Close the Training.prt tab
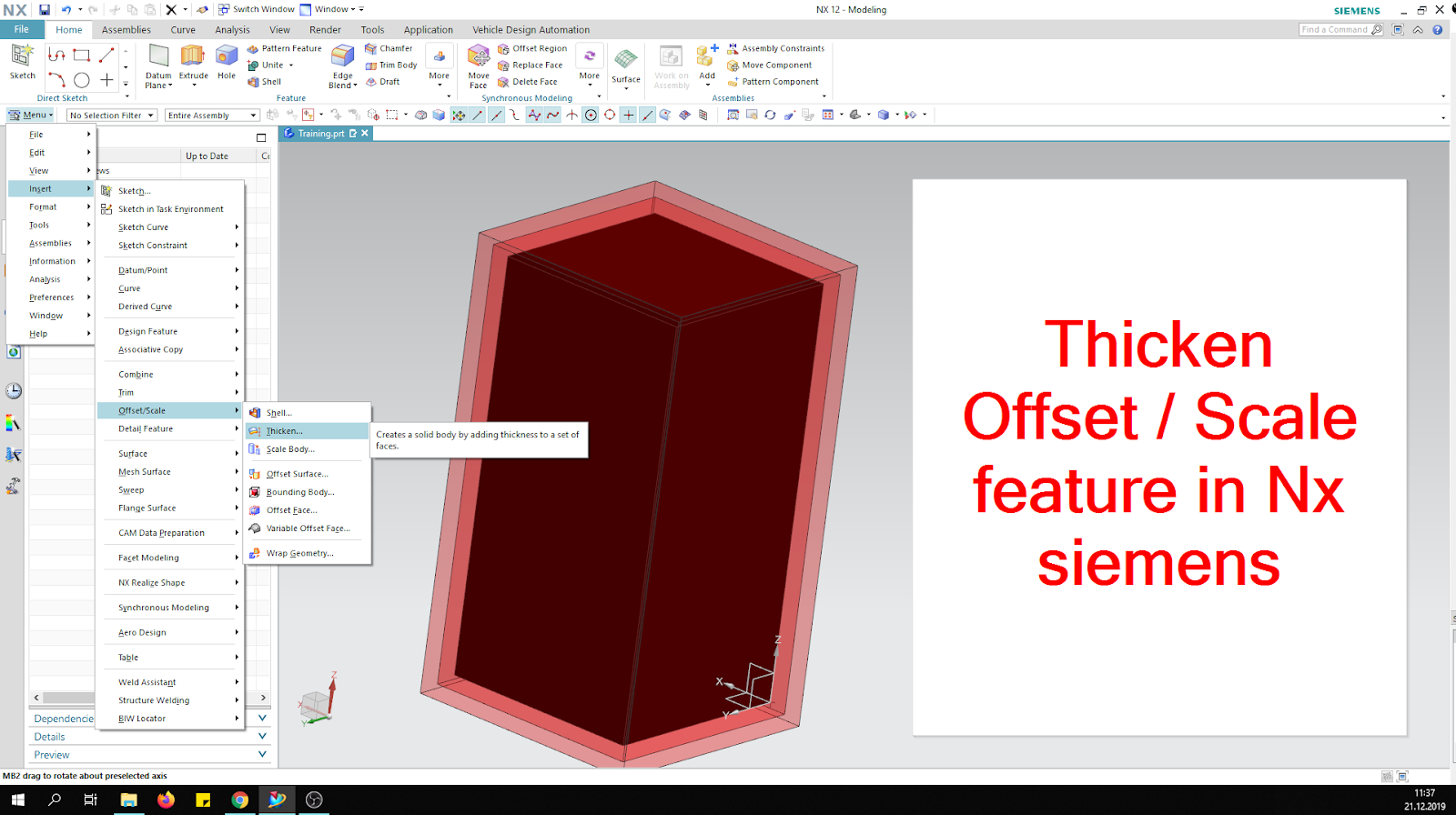Screen dimensions: 1456x815 pos(365,133)
